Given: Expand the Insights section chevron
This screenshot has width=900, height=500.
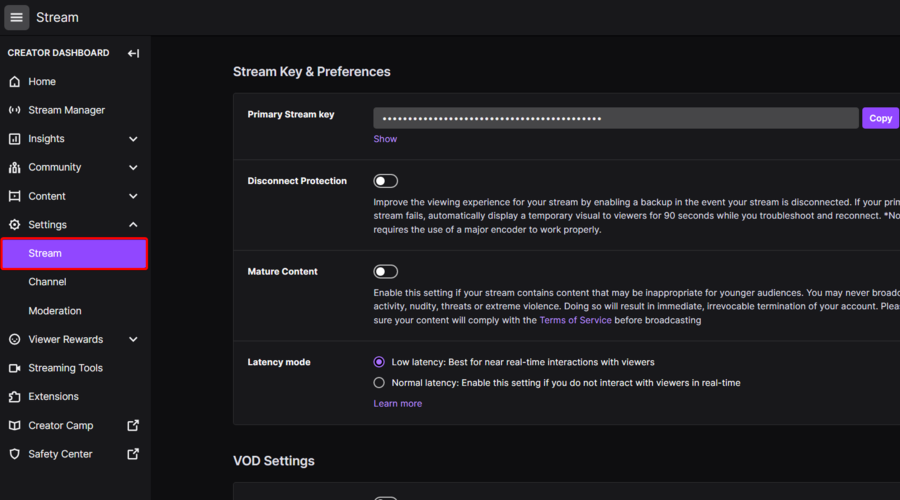Looking at the screenshot, I should 133,139.
